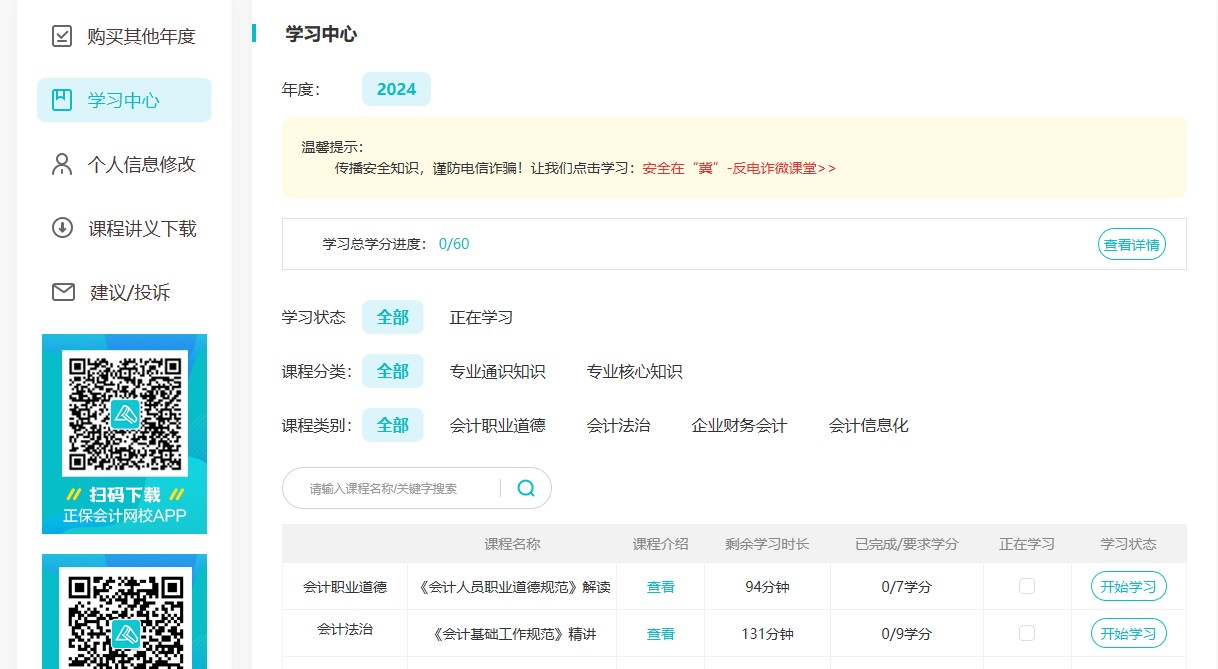Click the 课程讲义下载 download icon
The image size is (1218, 669).
point(62,228)
